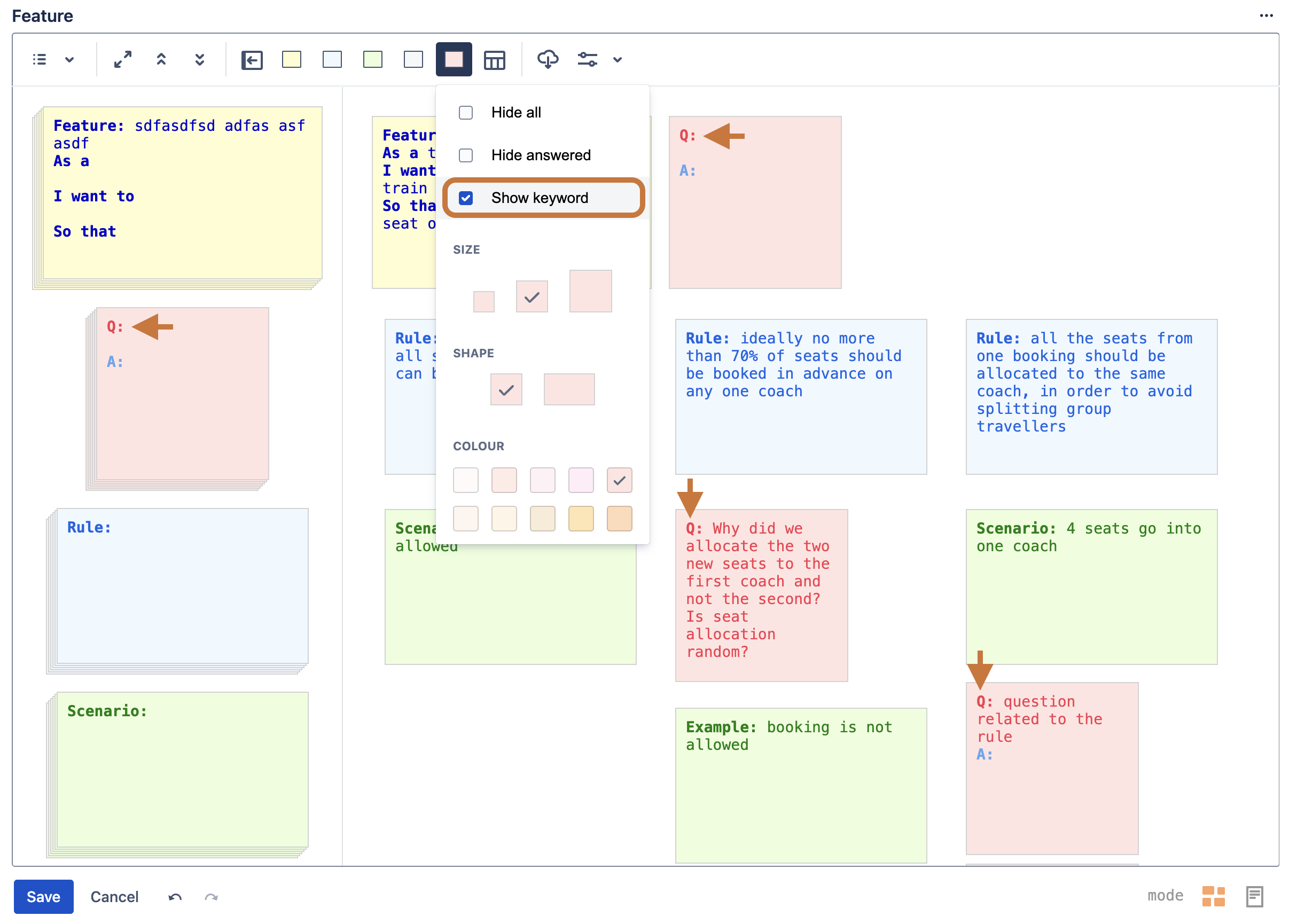The width and height of the screenshot is (1297, 924).
Task: Click the undo arrow icon
Action: pos(175,898)
